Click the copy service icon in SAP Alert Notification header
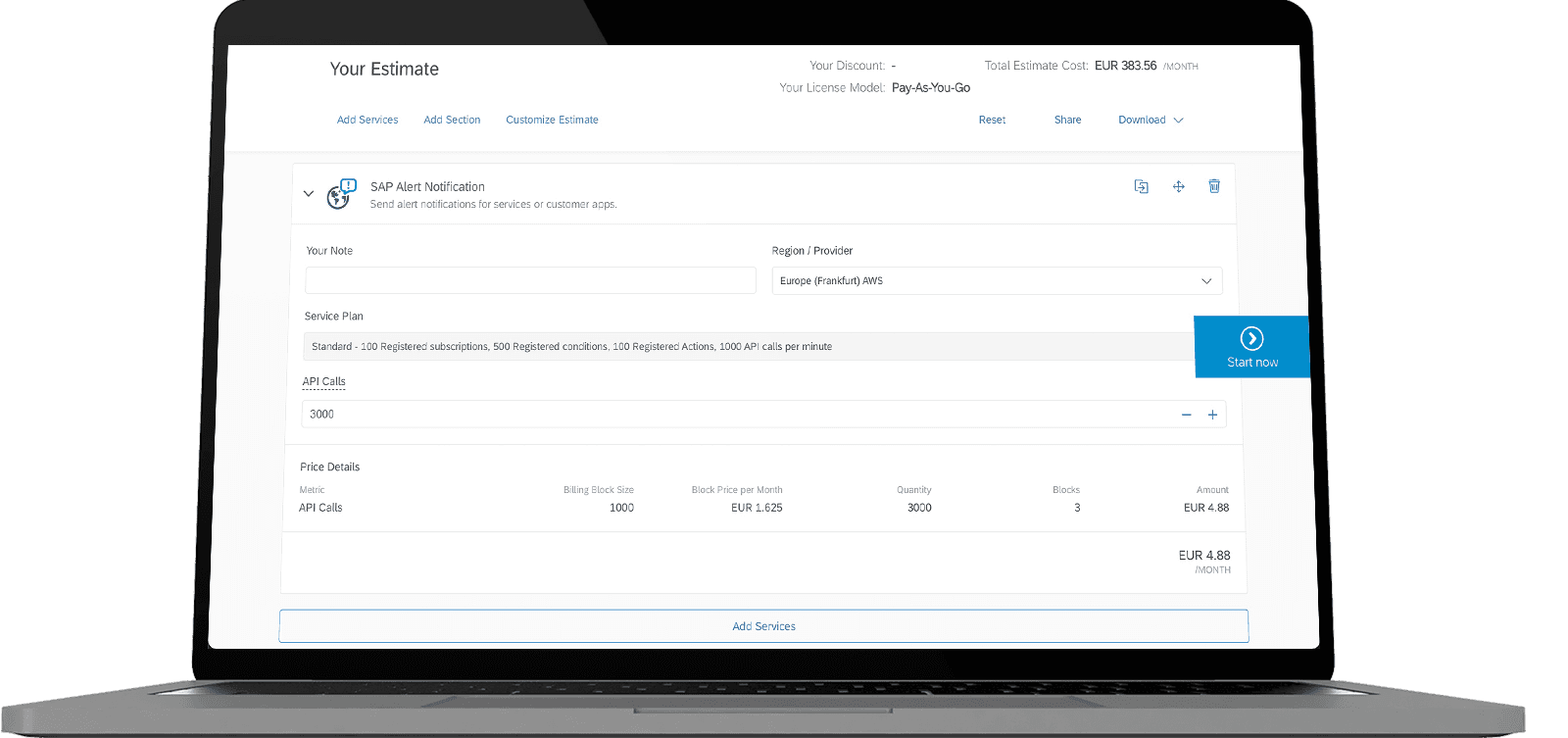Screen dimensions: 1568x738 point(1141,186)
